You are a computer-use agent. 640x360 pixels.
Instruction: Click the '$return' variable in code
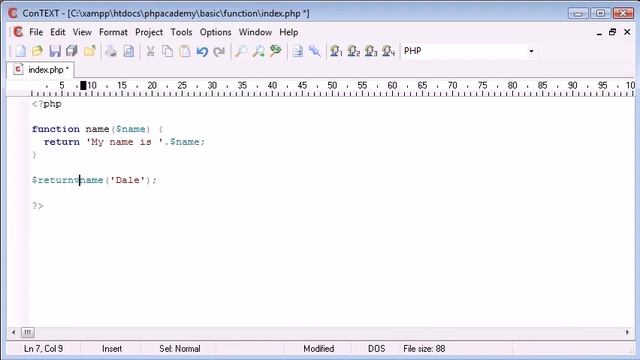[x=56, y=180]
